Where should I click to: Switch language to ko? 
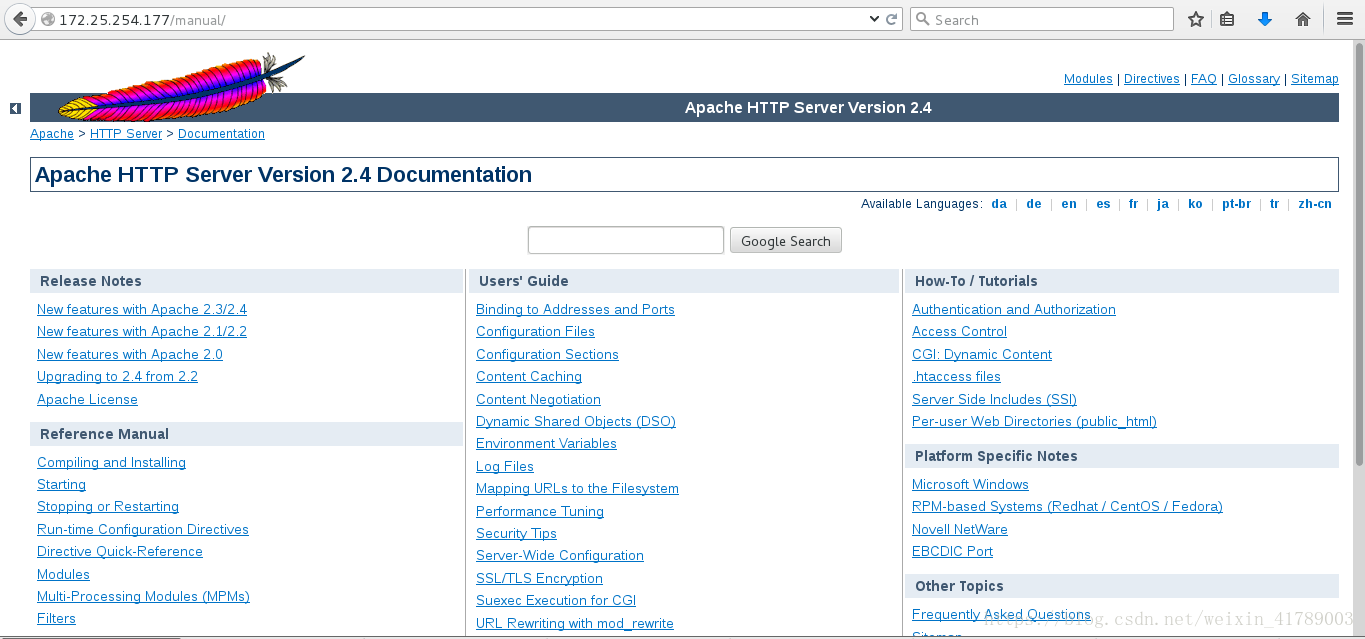(1195, 204)
